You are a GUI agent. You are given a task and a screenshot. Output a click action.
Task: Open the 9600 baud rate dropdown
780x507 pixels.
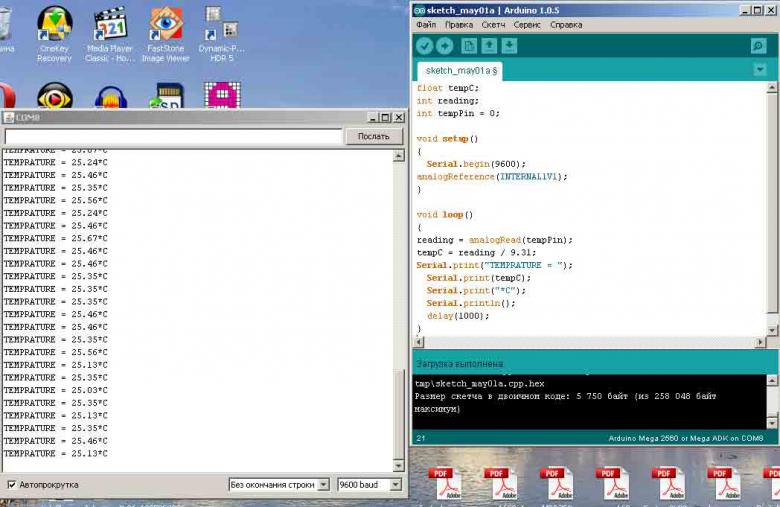[x=369, y=484]
